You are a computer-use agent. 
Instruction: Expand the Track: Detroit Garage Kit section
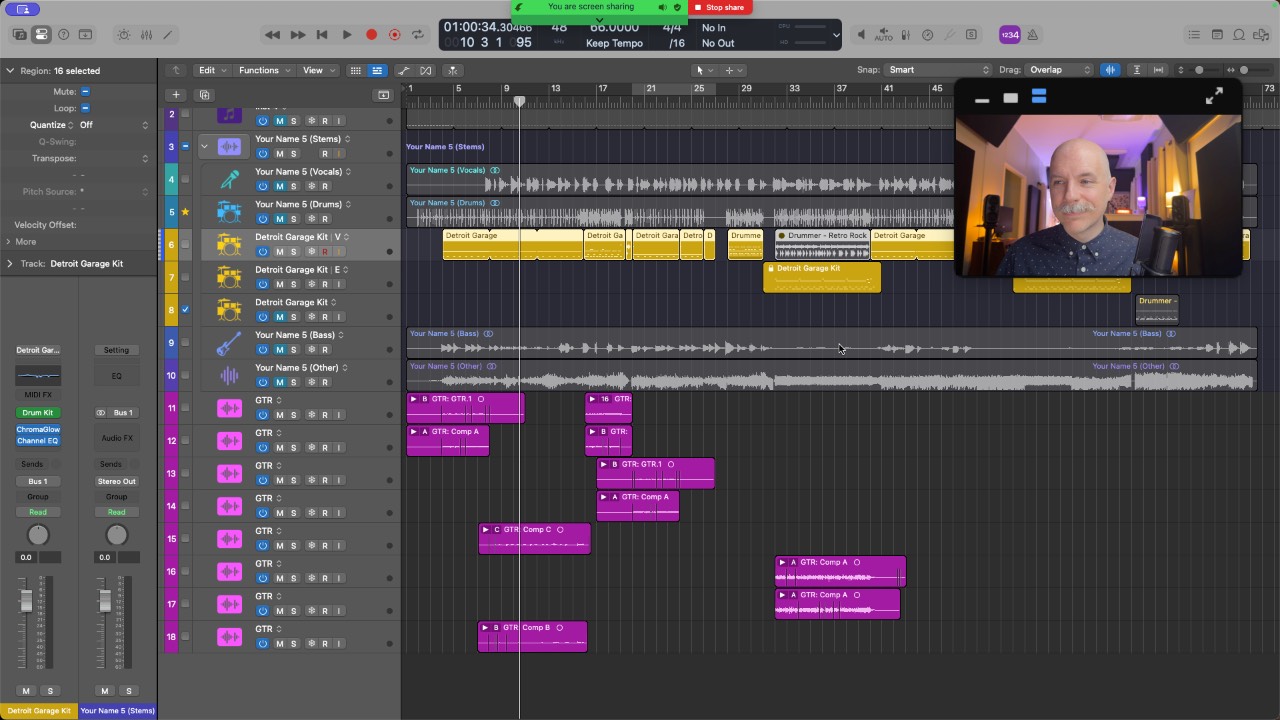(10, 264)
